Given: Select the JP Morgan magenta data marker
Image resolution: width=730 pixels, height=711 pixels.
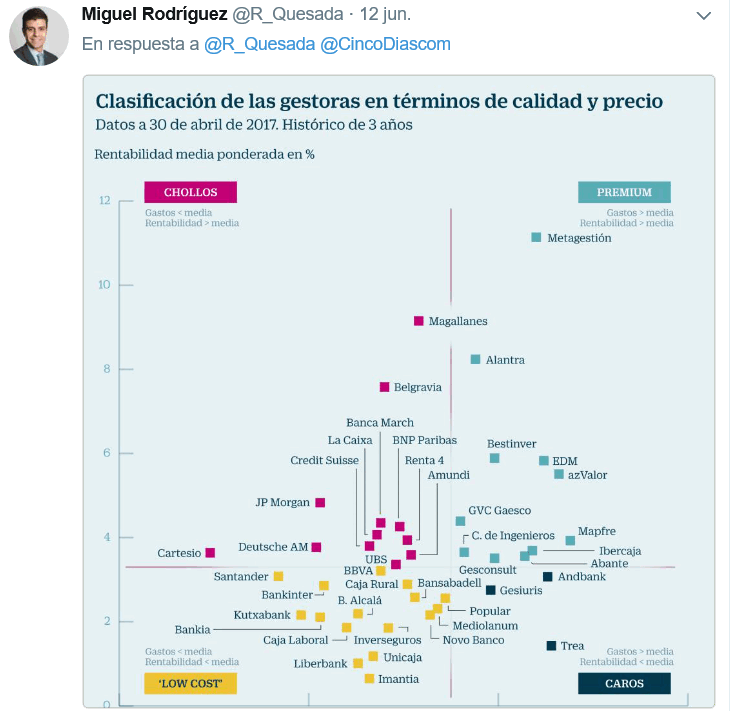Looking at the screenshot, I should point(320,502).
